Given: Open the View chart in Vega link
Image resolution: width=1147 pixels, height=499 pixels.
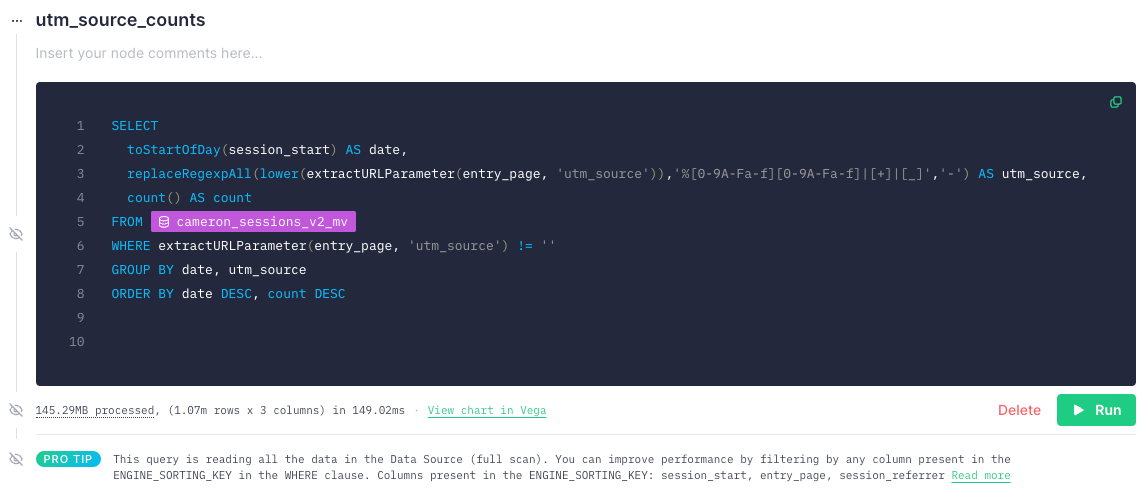Looking at the screenshot, I should click(487, 410).
